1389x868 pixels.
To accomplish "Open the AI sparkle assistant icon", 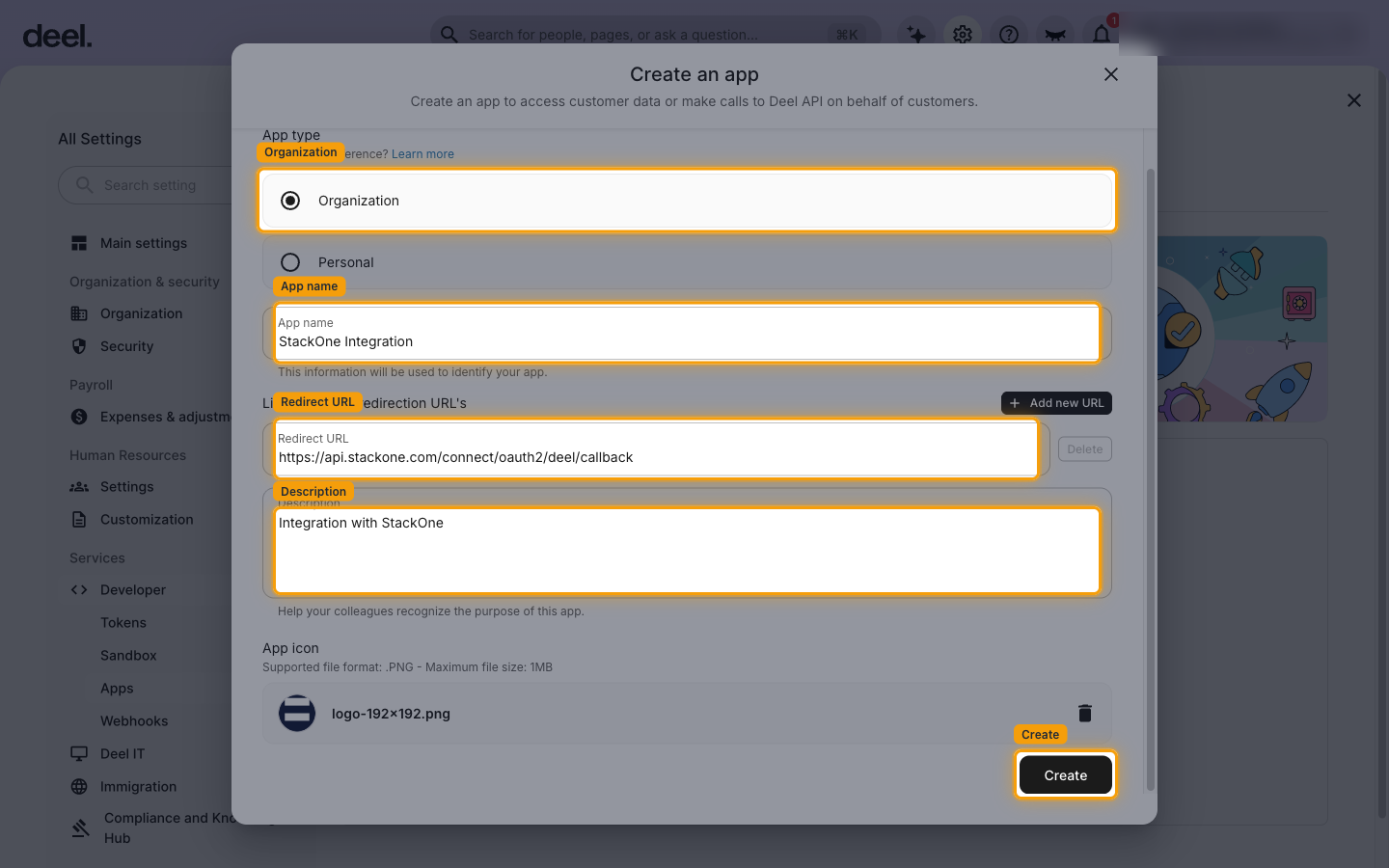I will click(916, 35).
